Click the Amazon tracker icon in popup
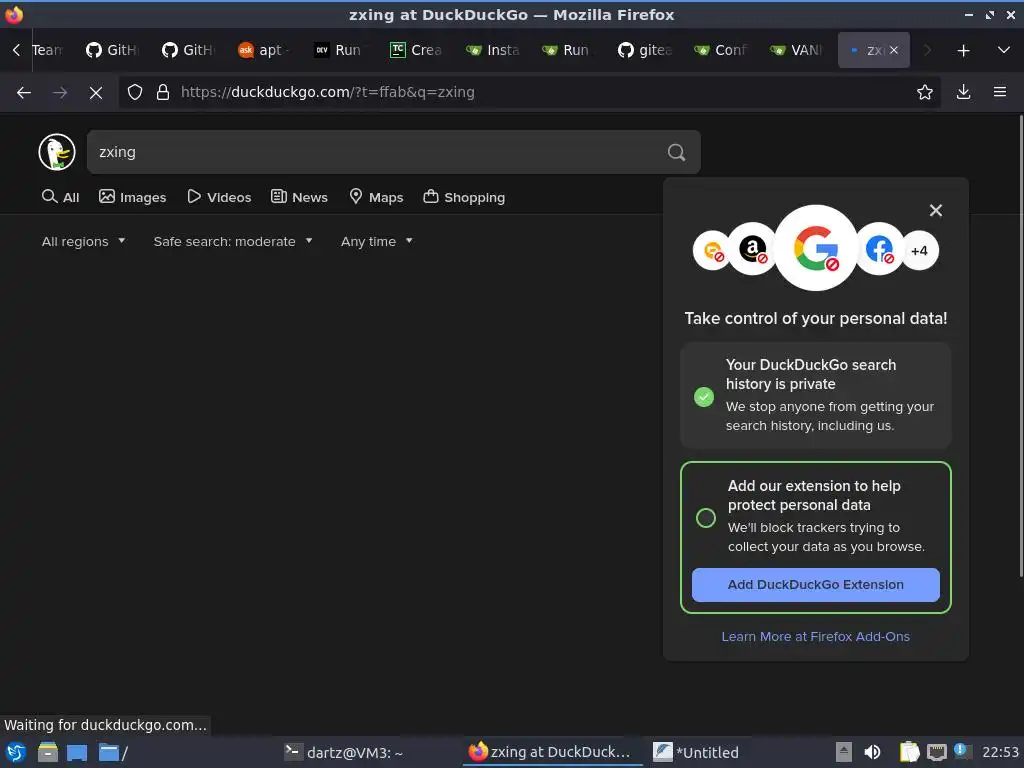 click(751, 249)
